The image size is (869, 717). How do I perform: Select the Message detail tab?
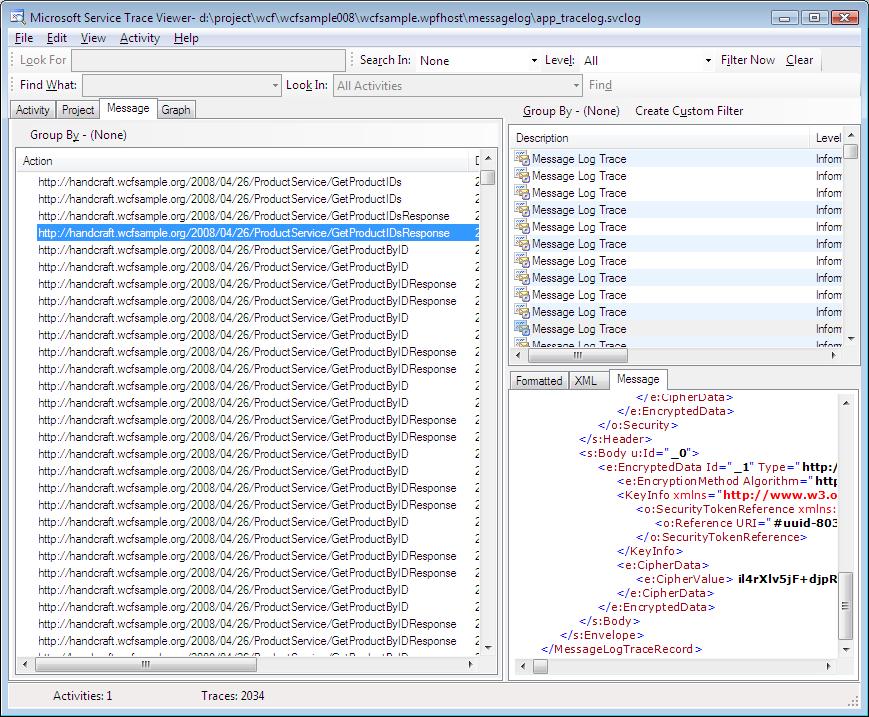pos(638,379)
